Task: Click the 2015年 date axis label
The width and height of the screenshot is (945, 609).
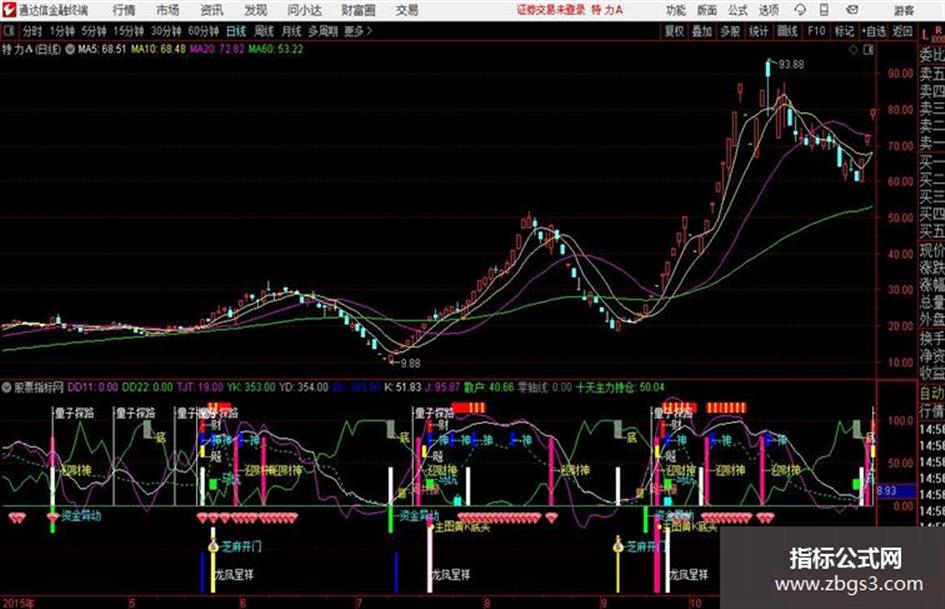Action: pyautogui.click(x=18, y=602)
